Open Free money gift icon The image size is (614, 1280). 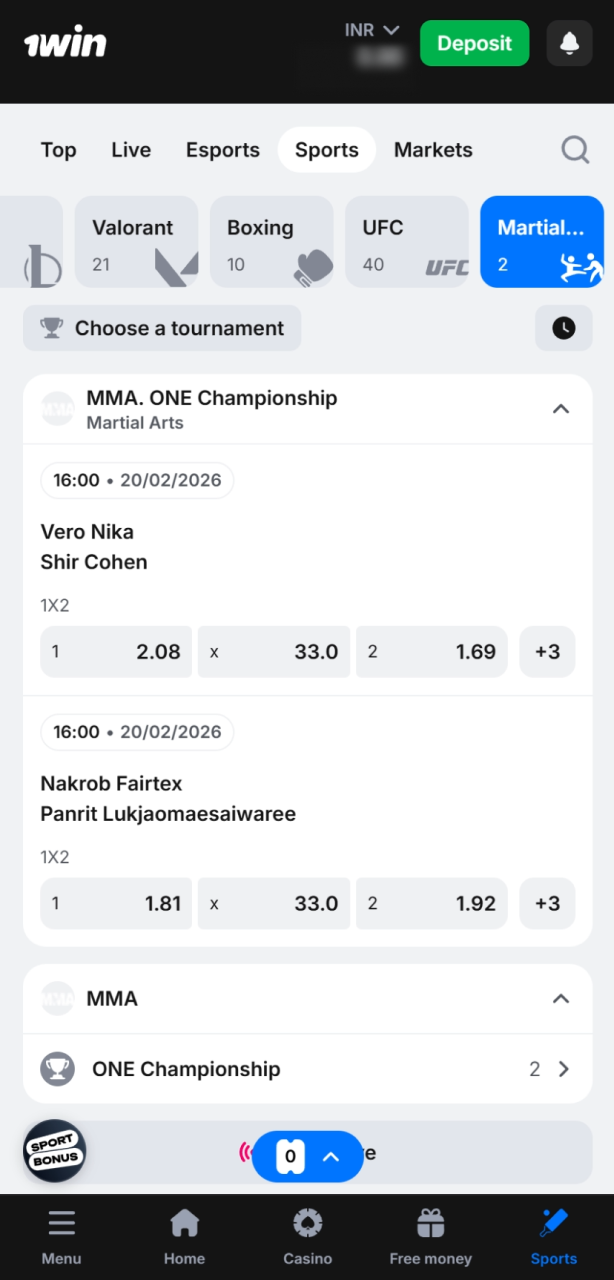pos(430,1222)
